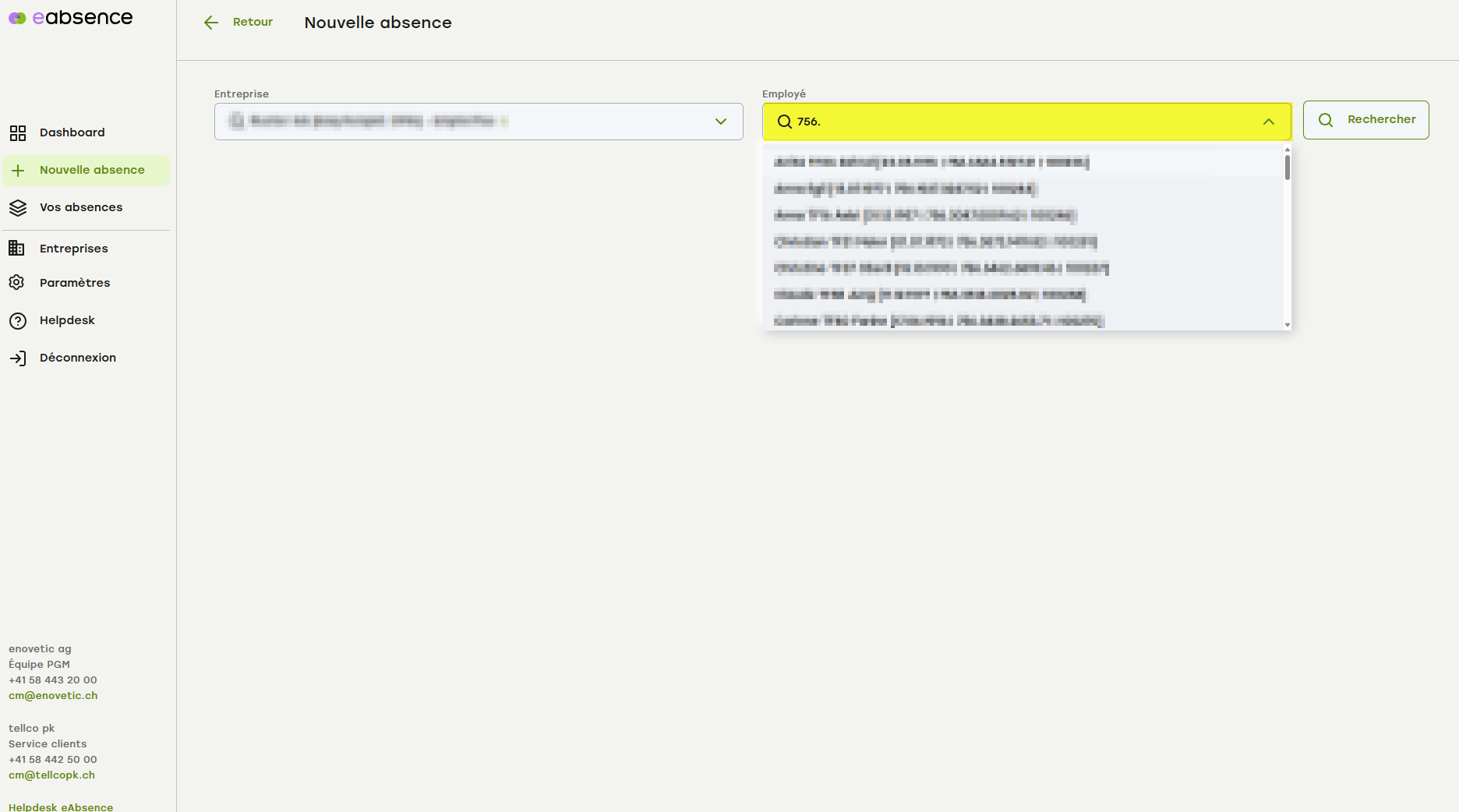The width and height of the screenshot is (1459, 812).
Task: Collapse the Employé dropdown with the up chevron
Action: (1269, 122)
